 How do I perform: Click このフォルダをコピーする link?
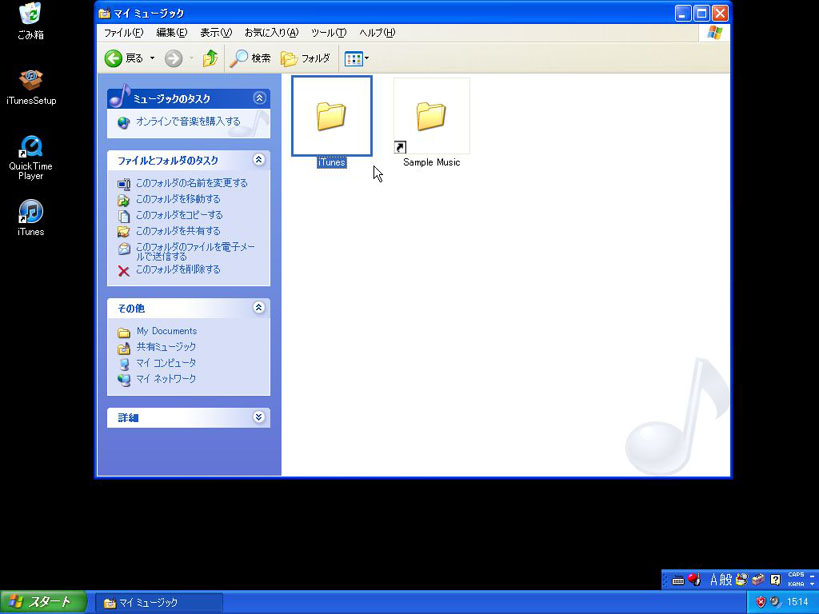coord(179,215)
